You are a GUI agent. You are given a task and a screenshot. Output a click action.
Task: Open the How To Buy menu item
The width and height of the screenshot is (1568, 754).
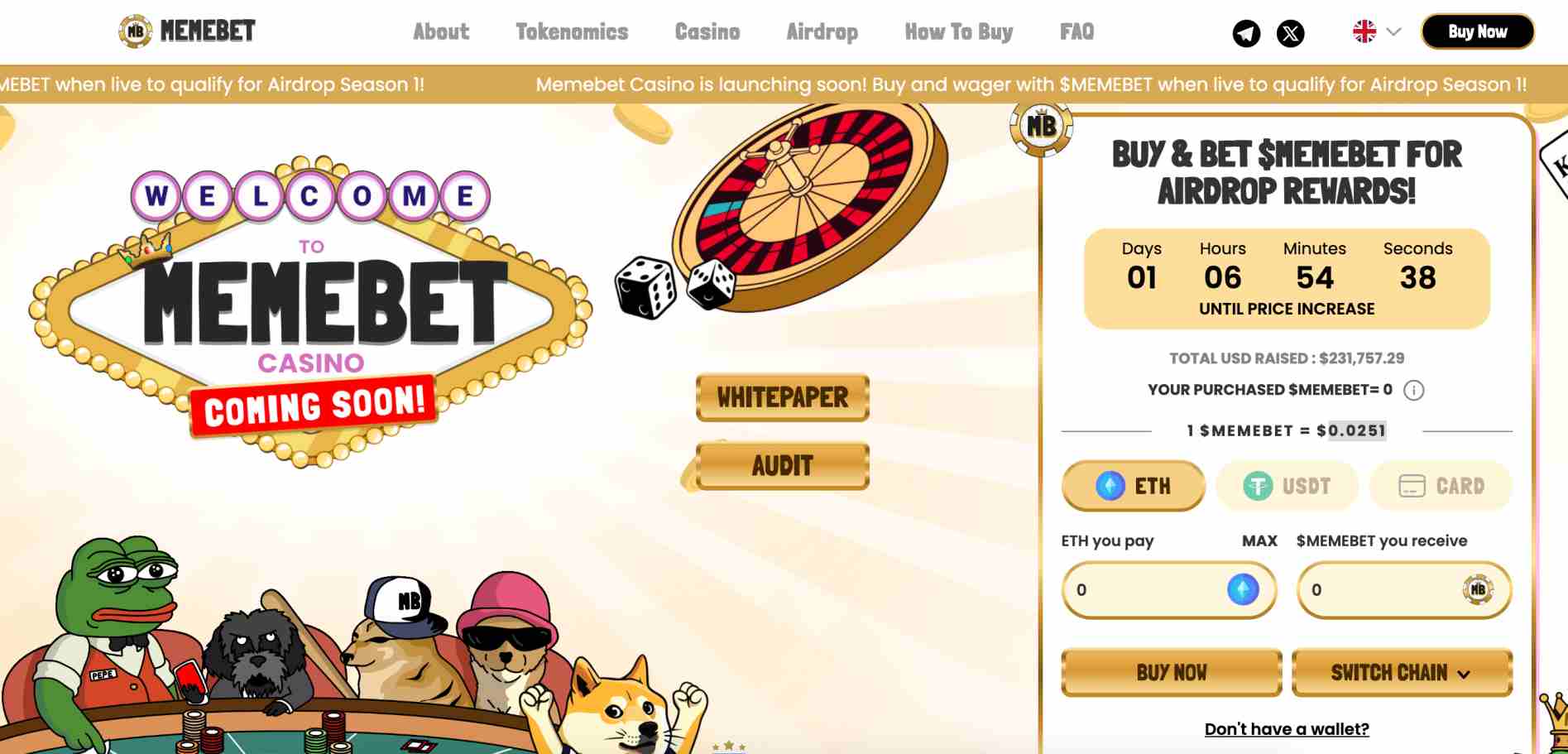(x=958, y=32)
